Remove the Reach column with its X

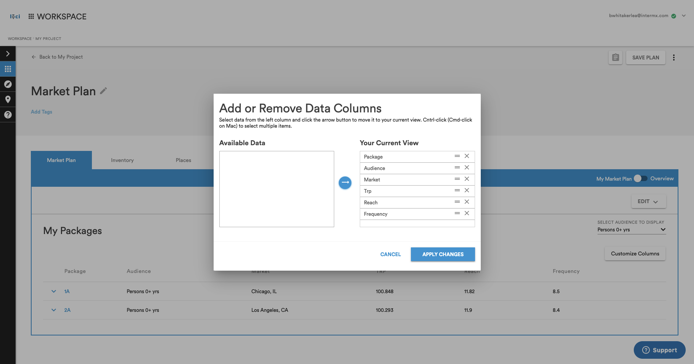[467, 202]
